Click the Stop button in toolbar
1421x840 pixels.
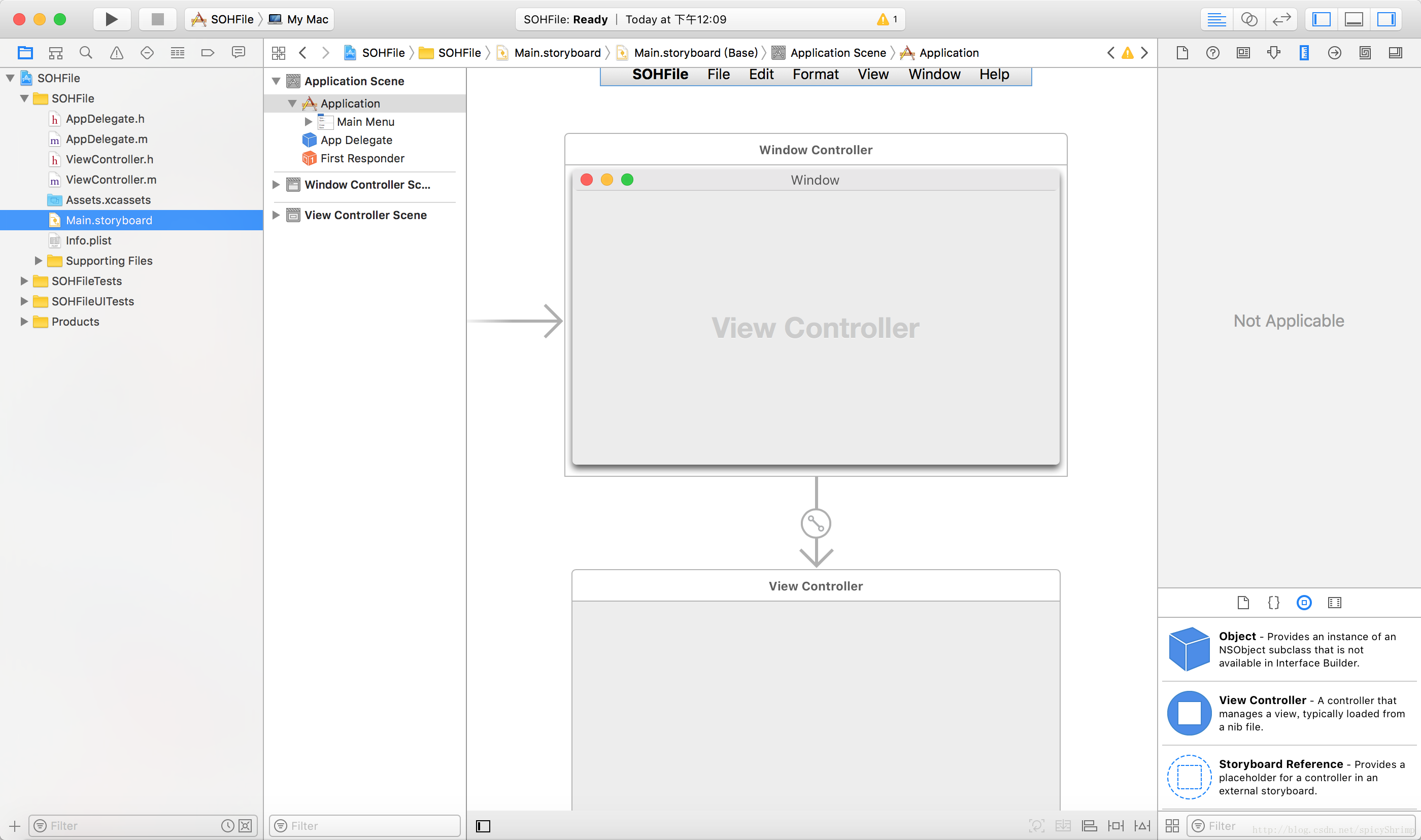[x=157, y=19]
